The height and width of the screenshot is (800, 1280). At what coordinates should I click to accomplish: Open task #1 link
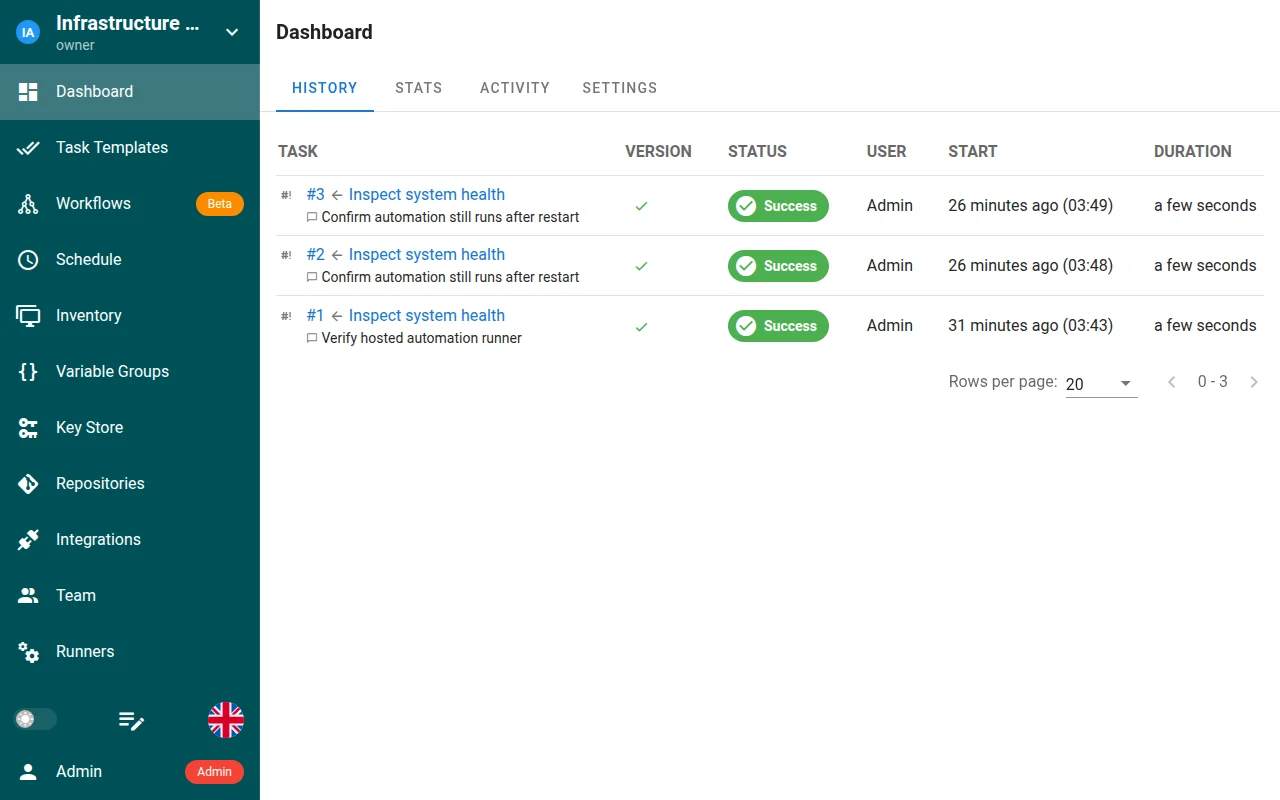(315, 316)
